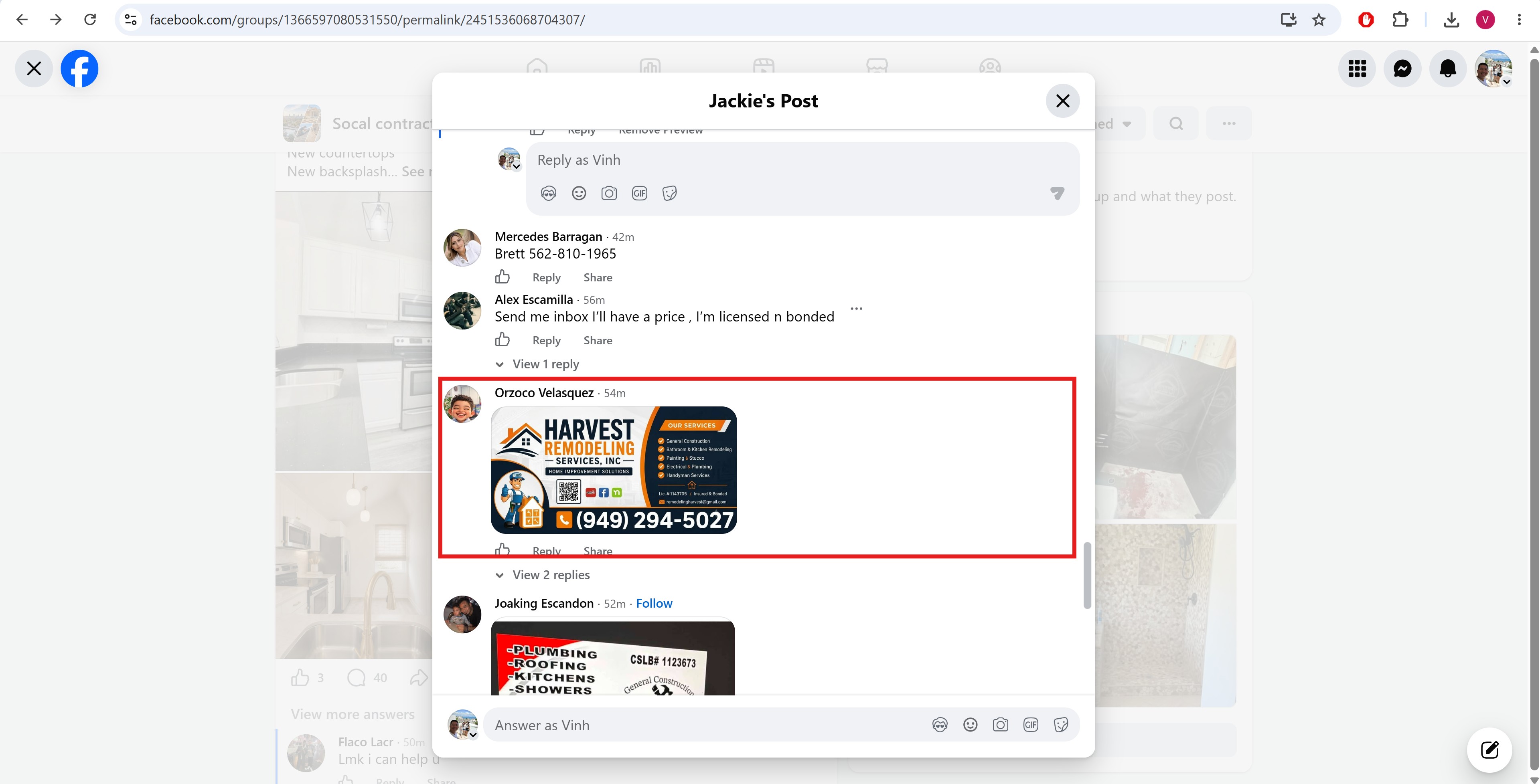The height and width of the screenshot is (784, 1540).
Task: View site information icon in address bar
Action: (131, 20)
